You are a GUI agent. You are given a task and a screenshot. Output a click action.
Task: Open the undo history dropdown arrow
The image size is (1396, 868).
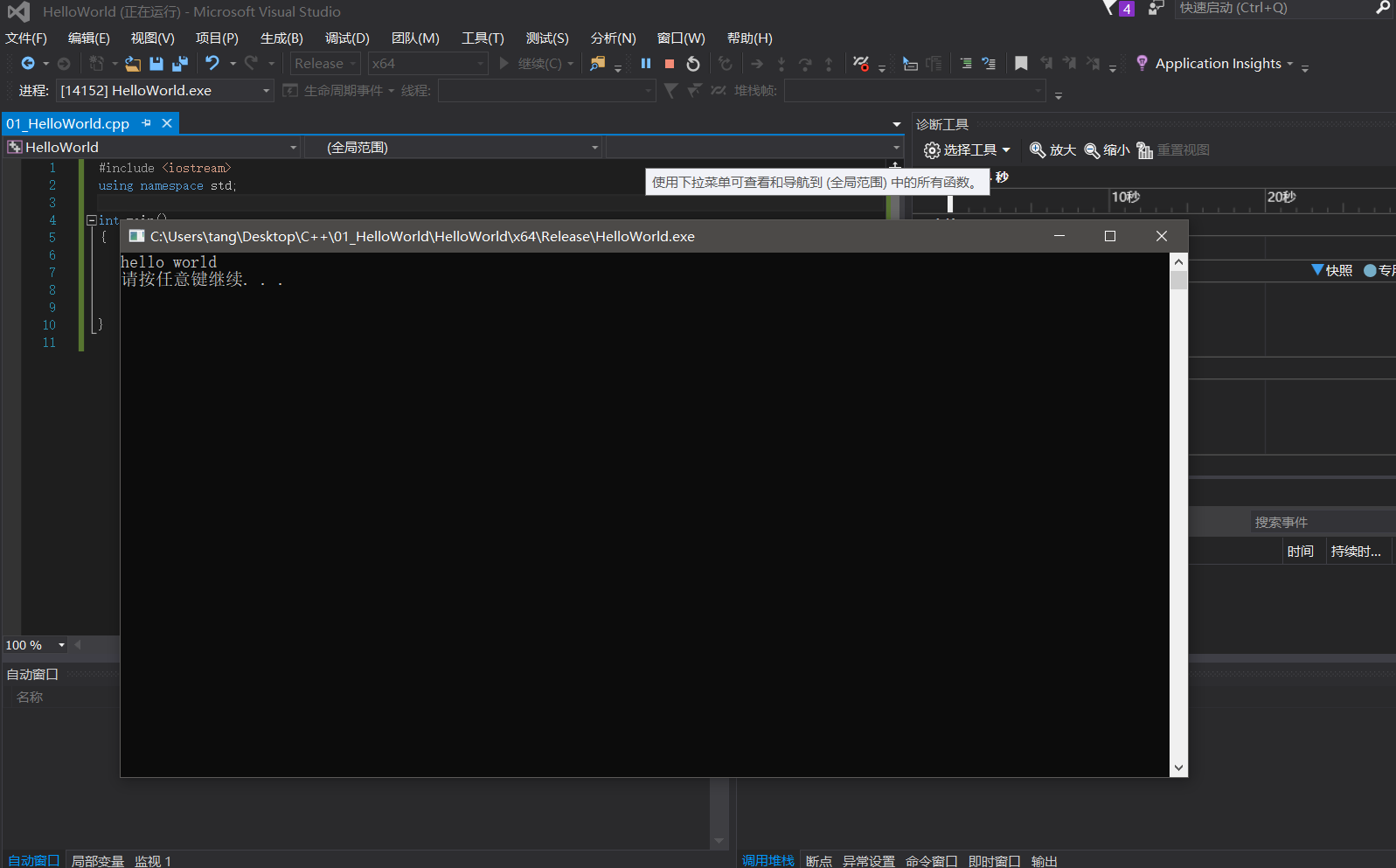pyautogui.click(x=233, y=64)
